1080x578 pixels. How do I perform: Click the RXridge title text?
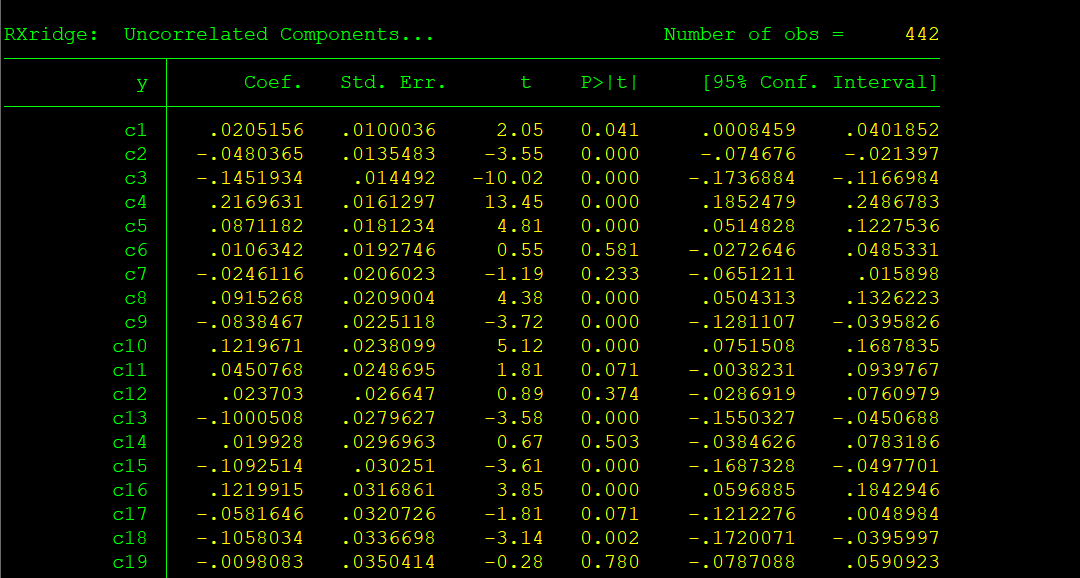coord(45,33)
